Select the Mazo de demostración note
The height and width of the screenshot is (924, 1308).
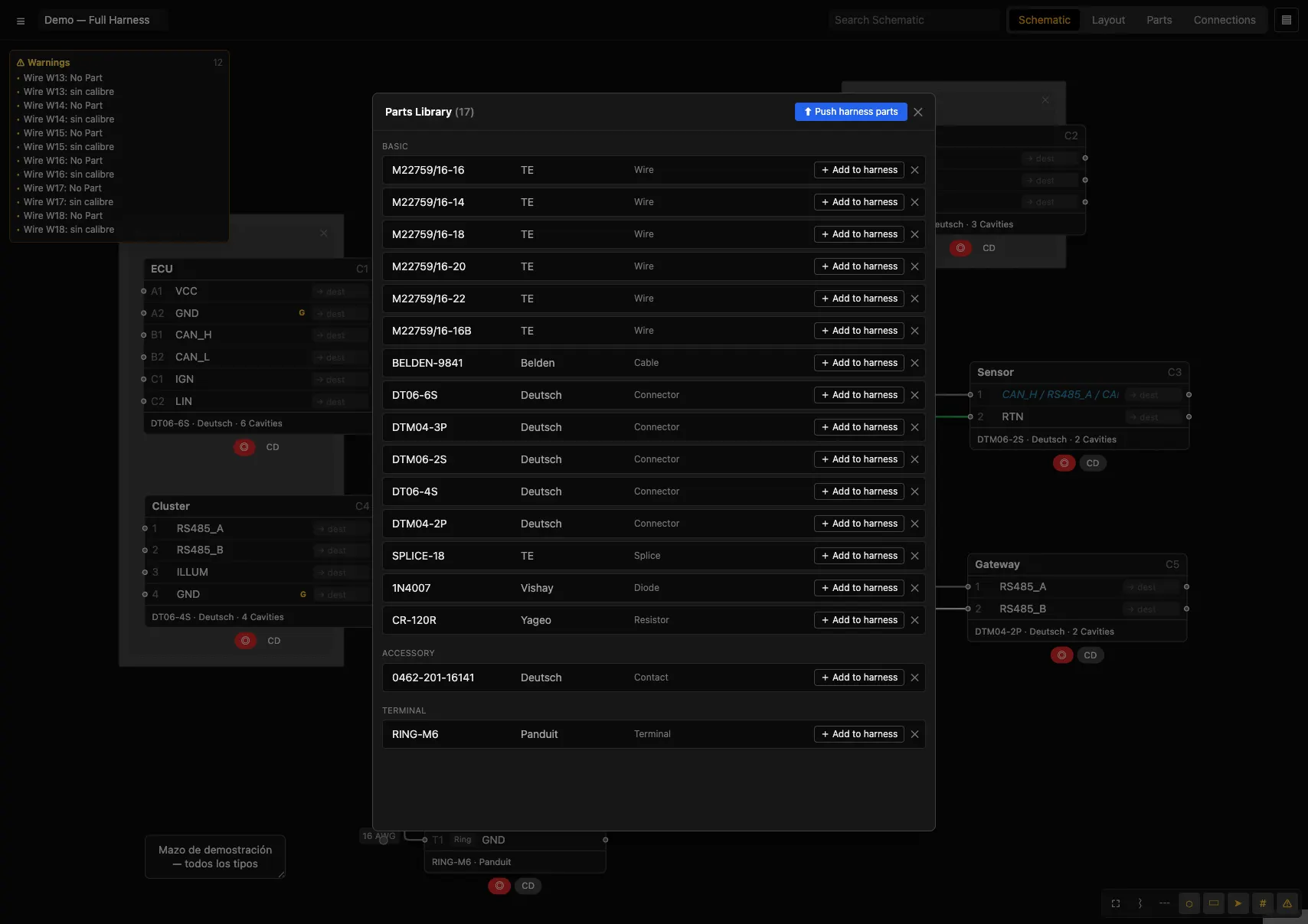(215, 857)
